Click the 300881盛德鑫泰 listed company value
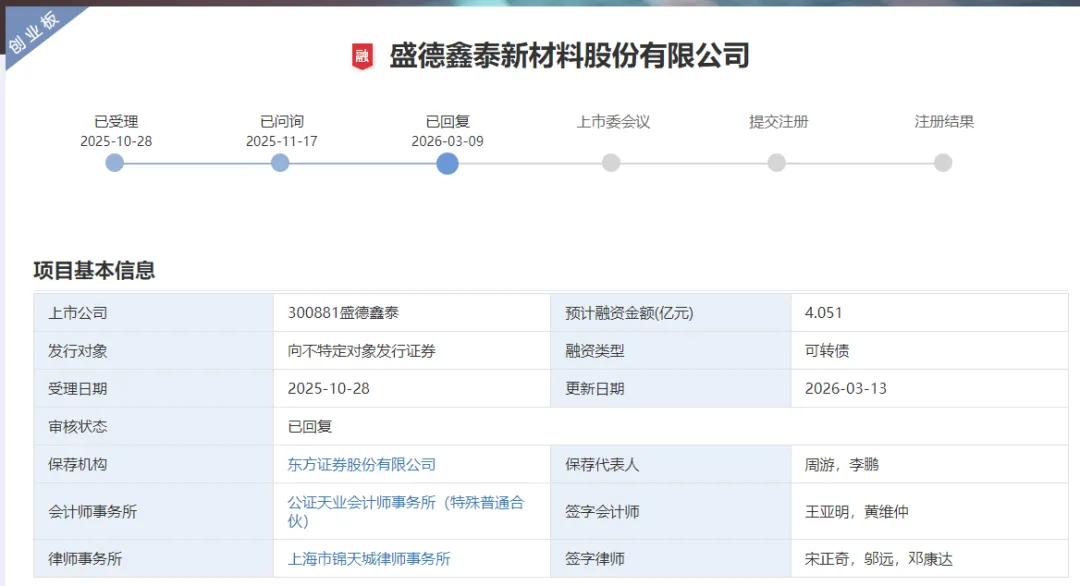 pos(343,313)
